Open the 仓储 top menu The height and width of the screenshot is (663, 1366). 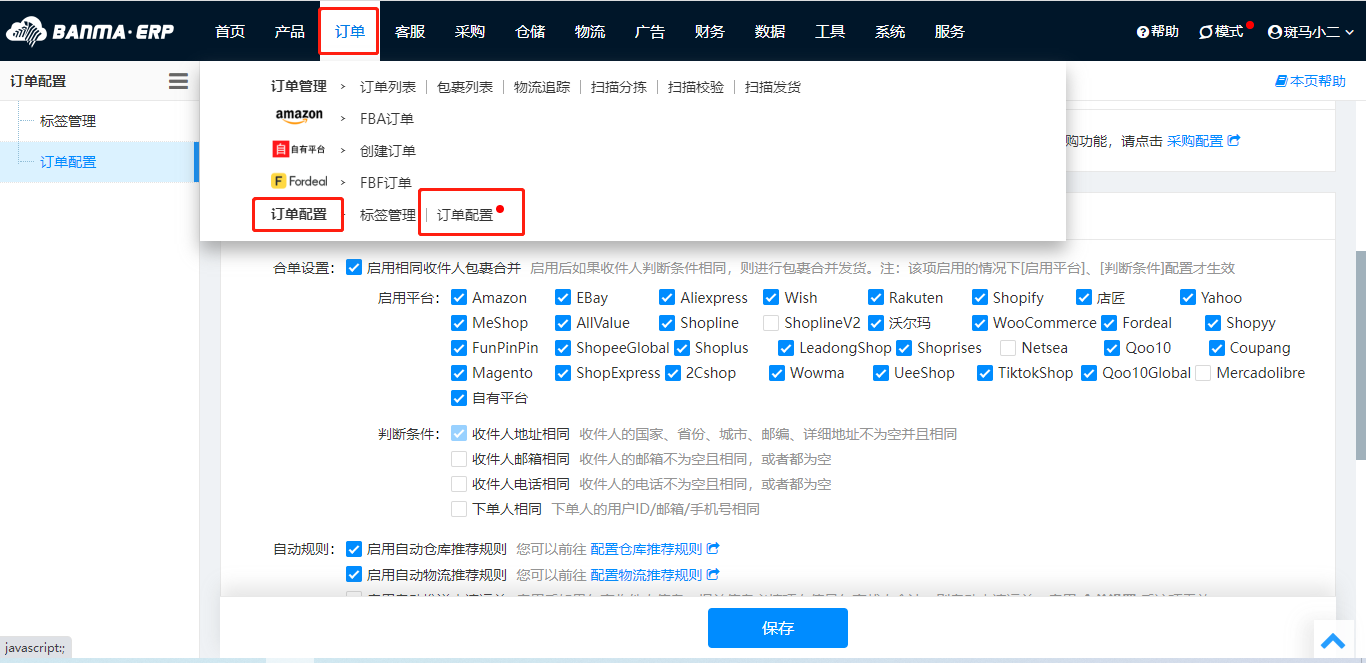(x=530, y=31)
